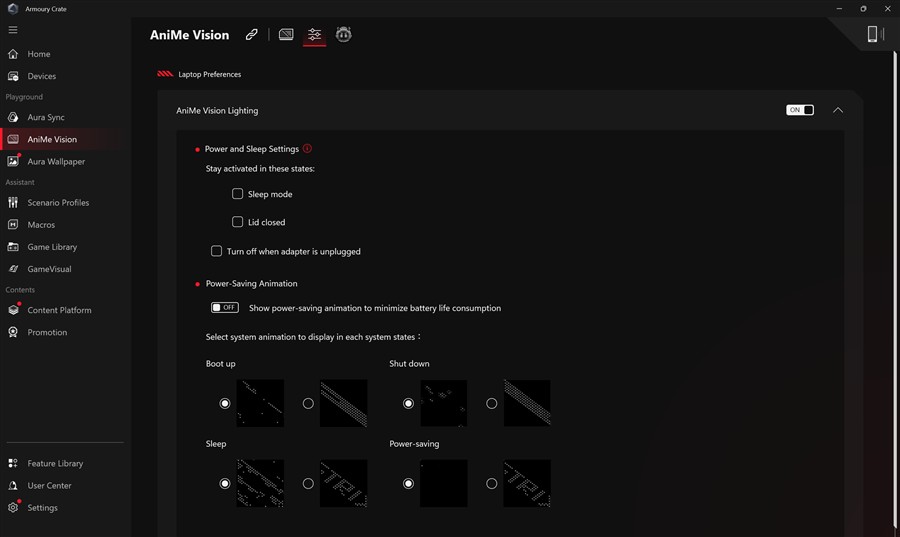Open the Game Library menu item
Screen dimensions: 900x537
tap(52, 247)
